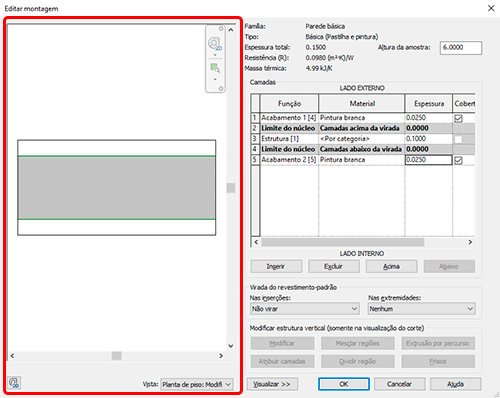Click the Estrutura [1] function cell

(x=289, y=139)
